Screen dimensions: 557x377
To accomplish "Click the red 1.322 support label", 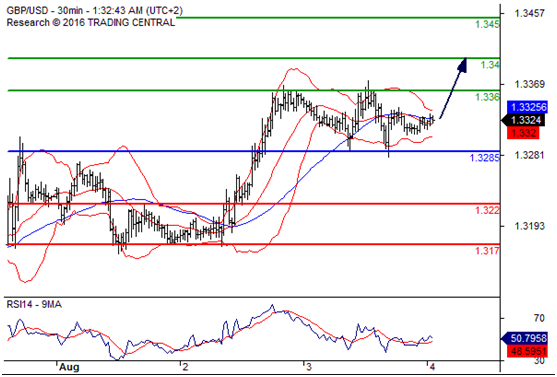I will click(487, 210).
